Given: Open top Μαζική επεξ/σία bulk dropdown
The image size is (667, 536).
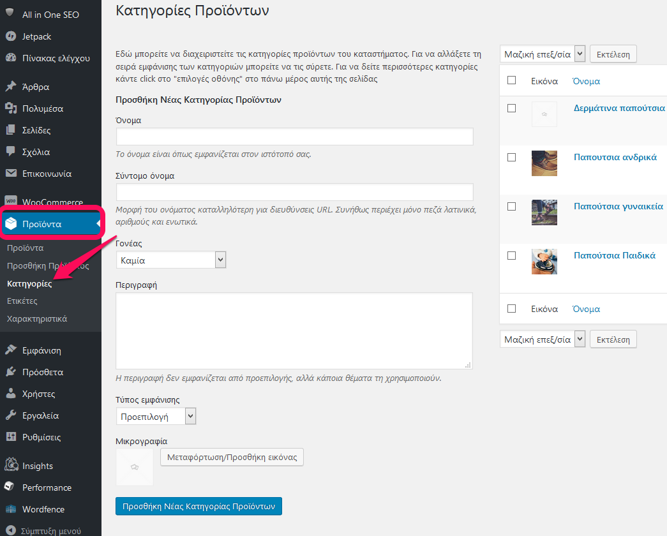Looking at the screenshot, I should [x=543, y=54].
